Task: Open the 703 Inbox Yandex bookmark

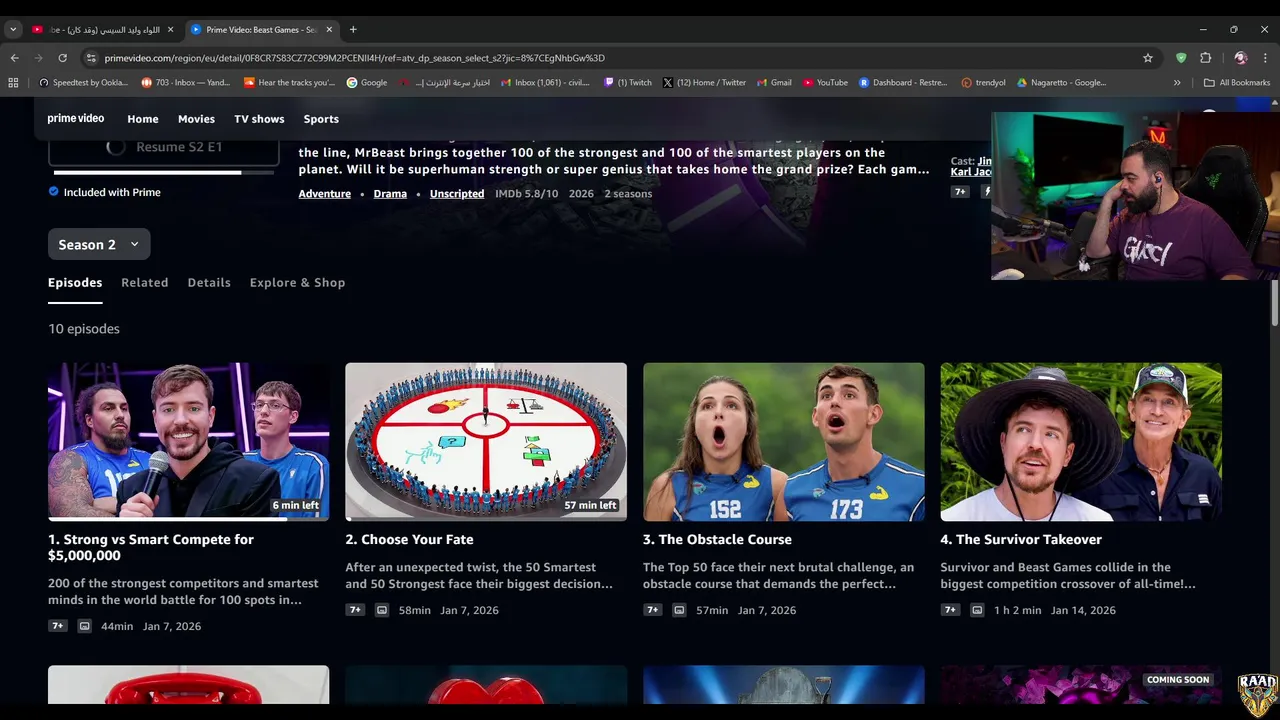Action: [x=186, y=83]
